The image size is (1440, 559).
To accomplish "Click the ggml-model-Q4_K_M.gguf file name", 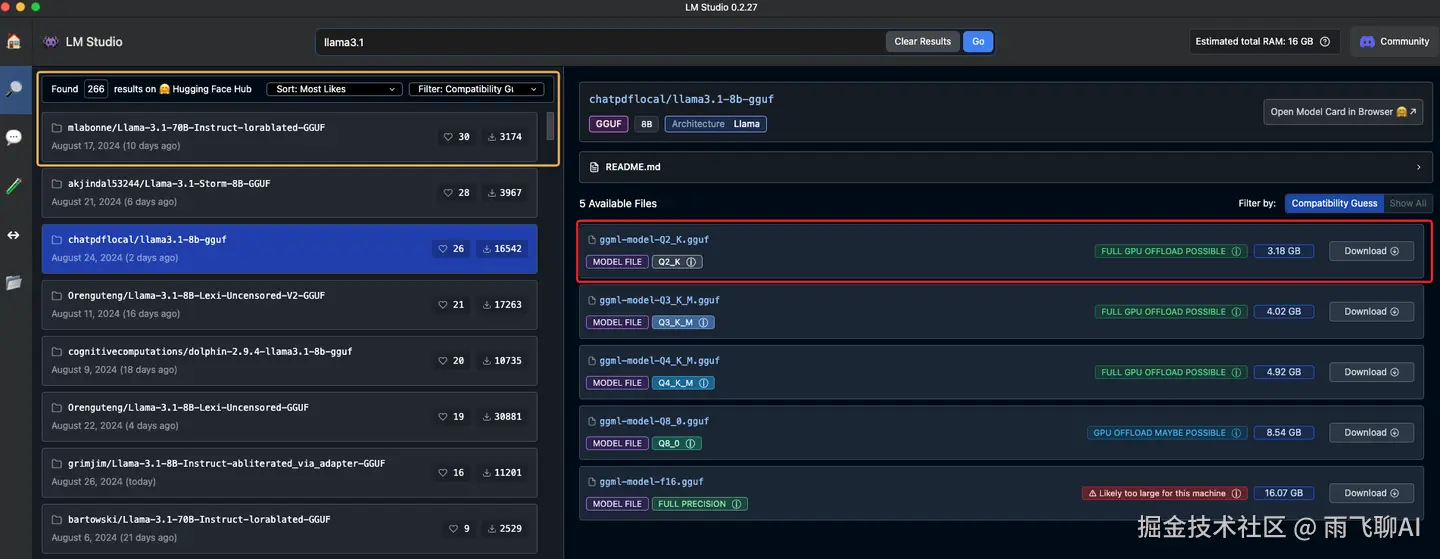I will click(x=659, y=361).
